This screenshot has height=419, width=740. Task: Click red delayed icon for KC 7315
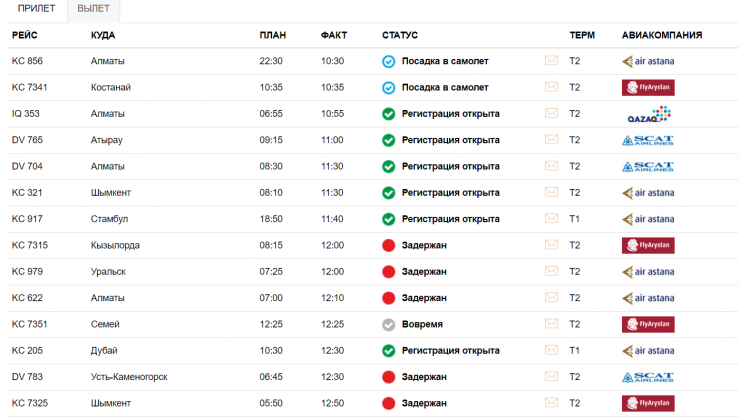(x=389, y=245)
